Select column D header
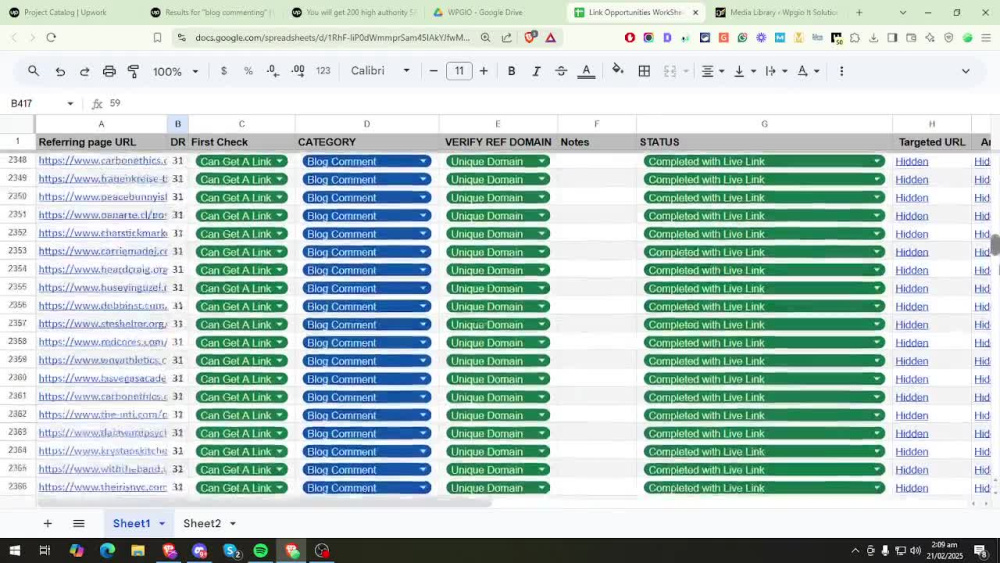 click(367, 124)
